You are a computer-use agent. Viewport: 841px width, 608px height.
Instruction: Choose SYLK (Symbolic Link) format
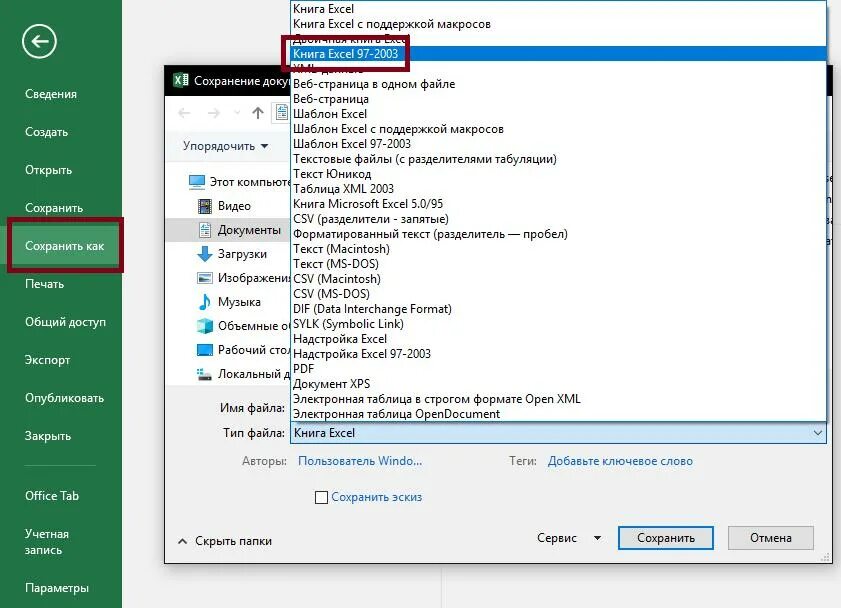(558, 324)
